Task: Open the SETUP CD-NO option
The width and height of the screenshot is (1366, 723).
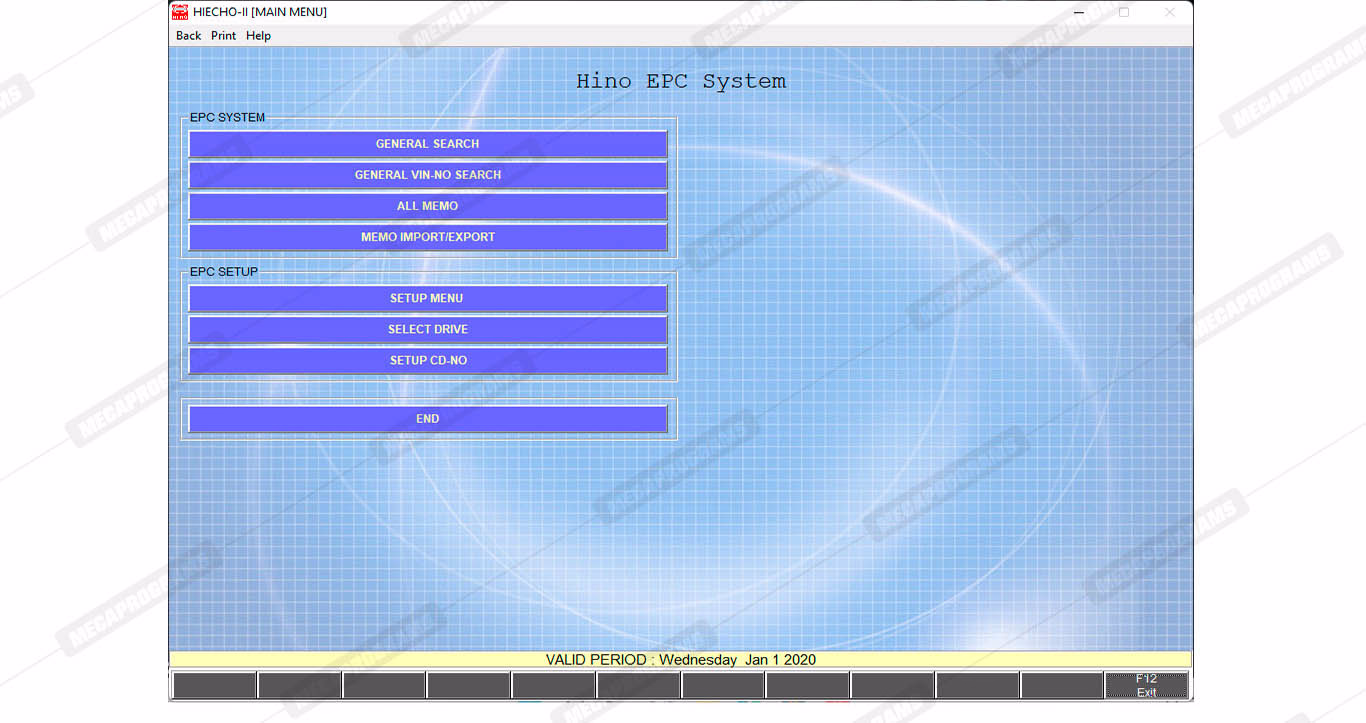Action: pyautogui.click(x=427, y=360)
